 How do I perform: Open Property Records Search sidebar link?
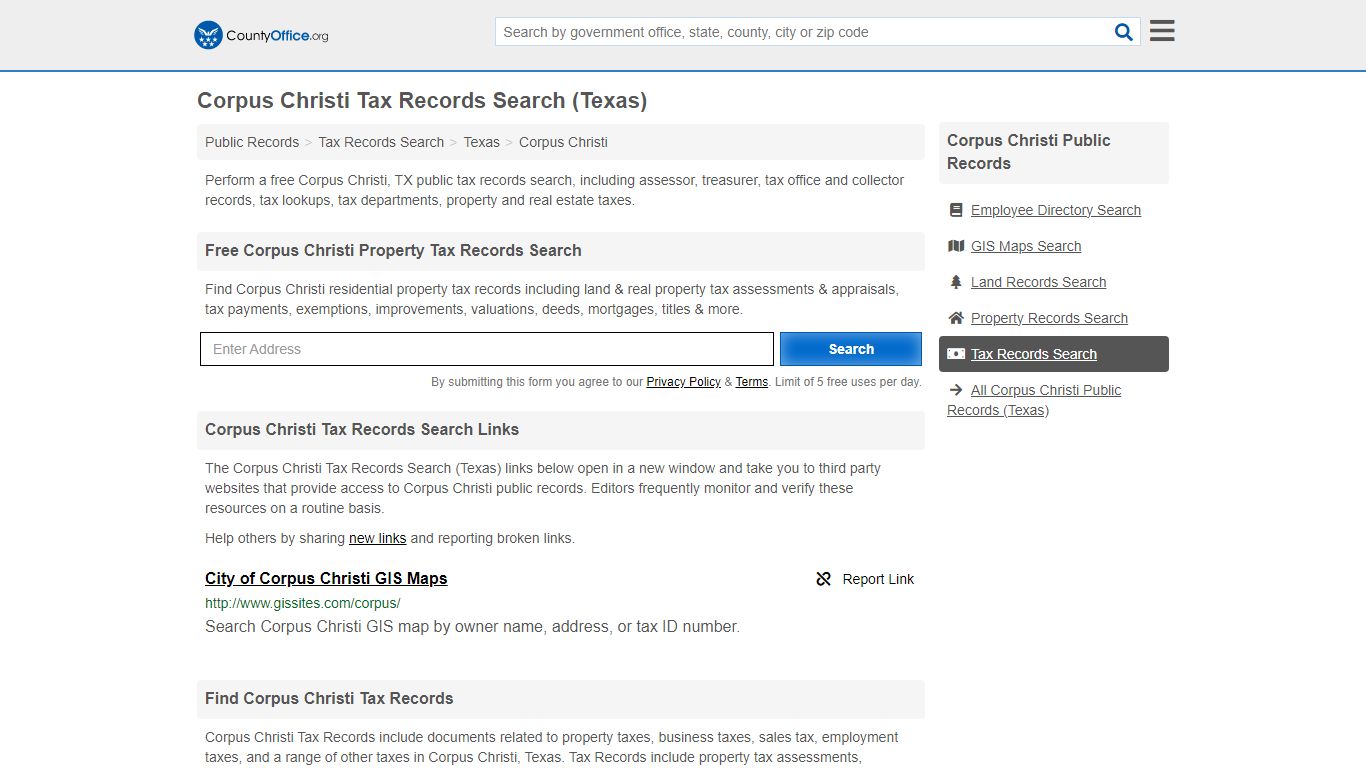pyautogui.click(x=1049, y=318)
